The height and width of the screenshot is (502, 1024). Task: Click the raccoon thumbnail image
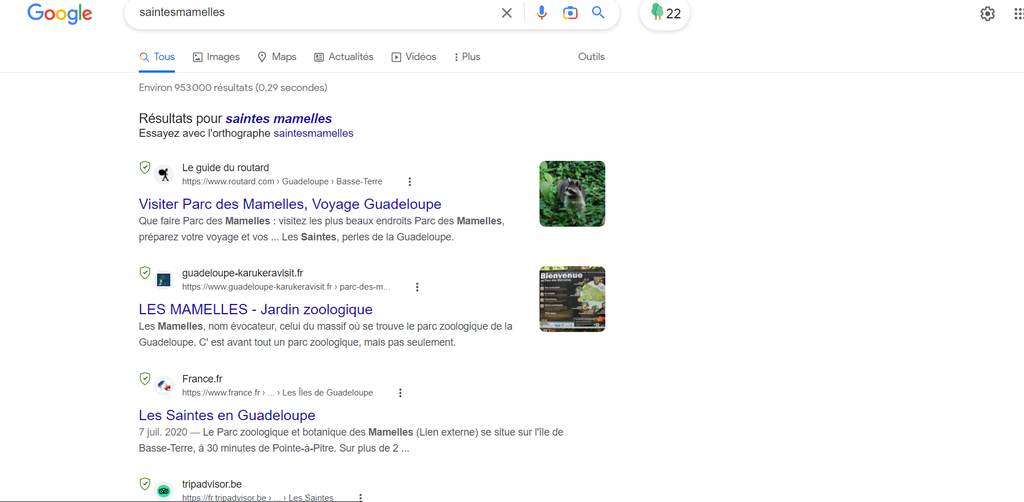click(x=572, y=193)
